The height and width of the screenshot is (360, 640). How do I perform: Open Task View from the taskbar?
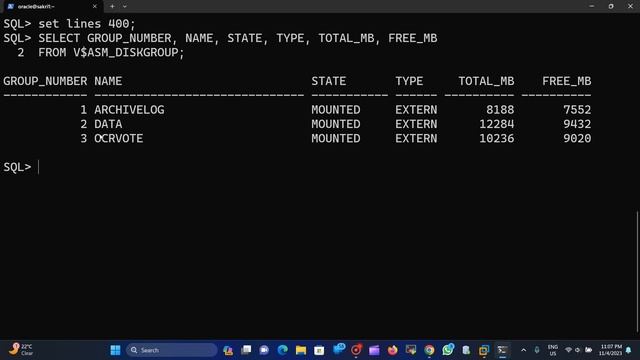[246, 350]
